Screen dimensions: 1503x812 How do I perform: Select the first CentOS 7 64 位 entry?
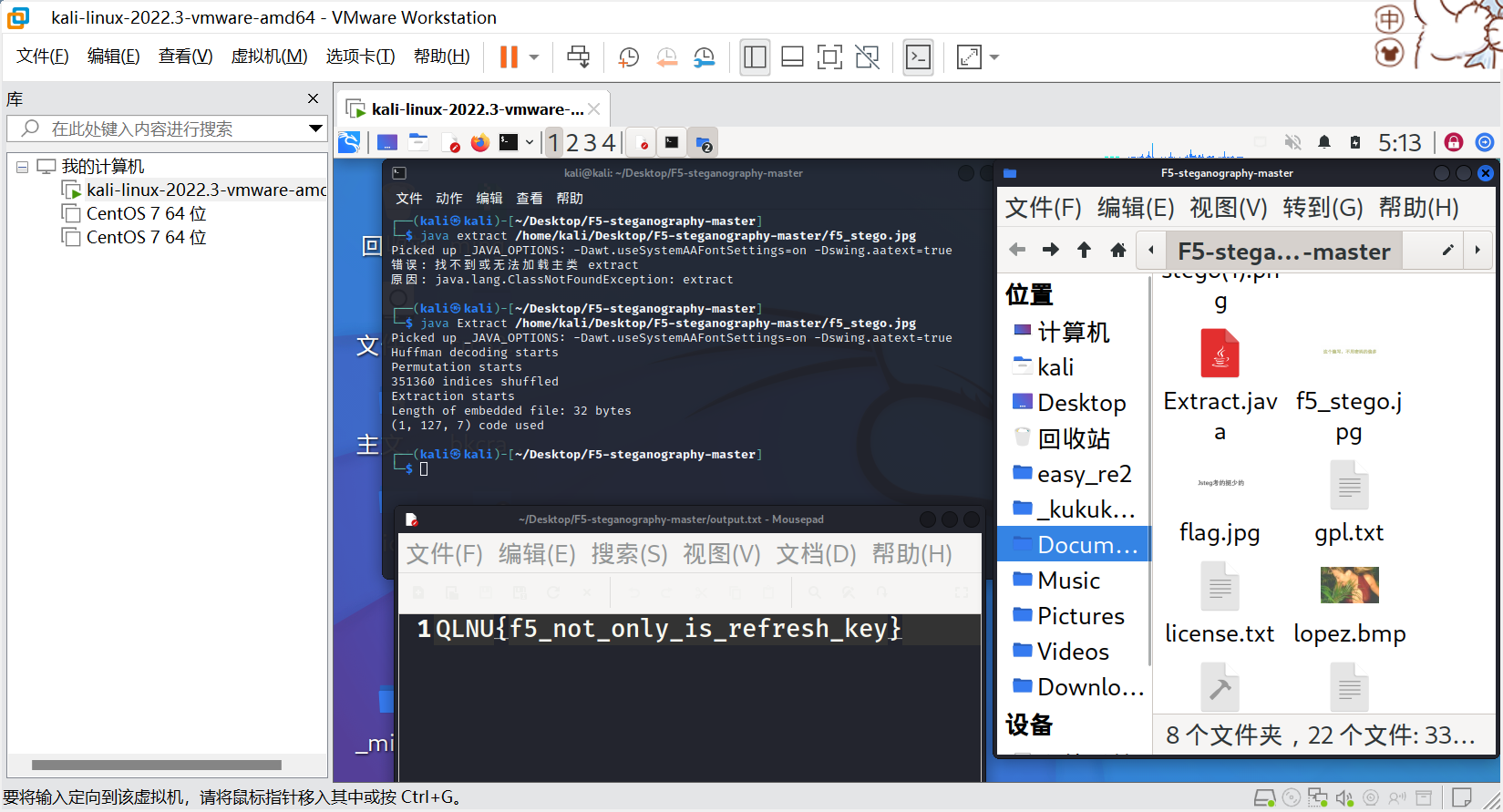146,213
